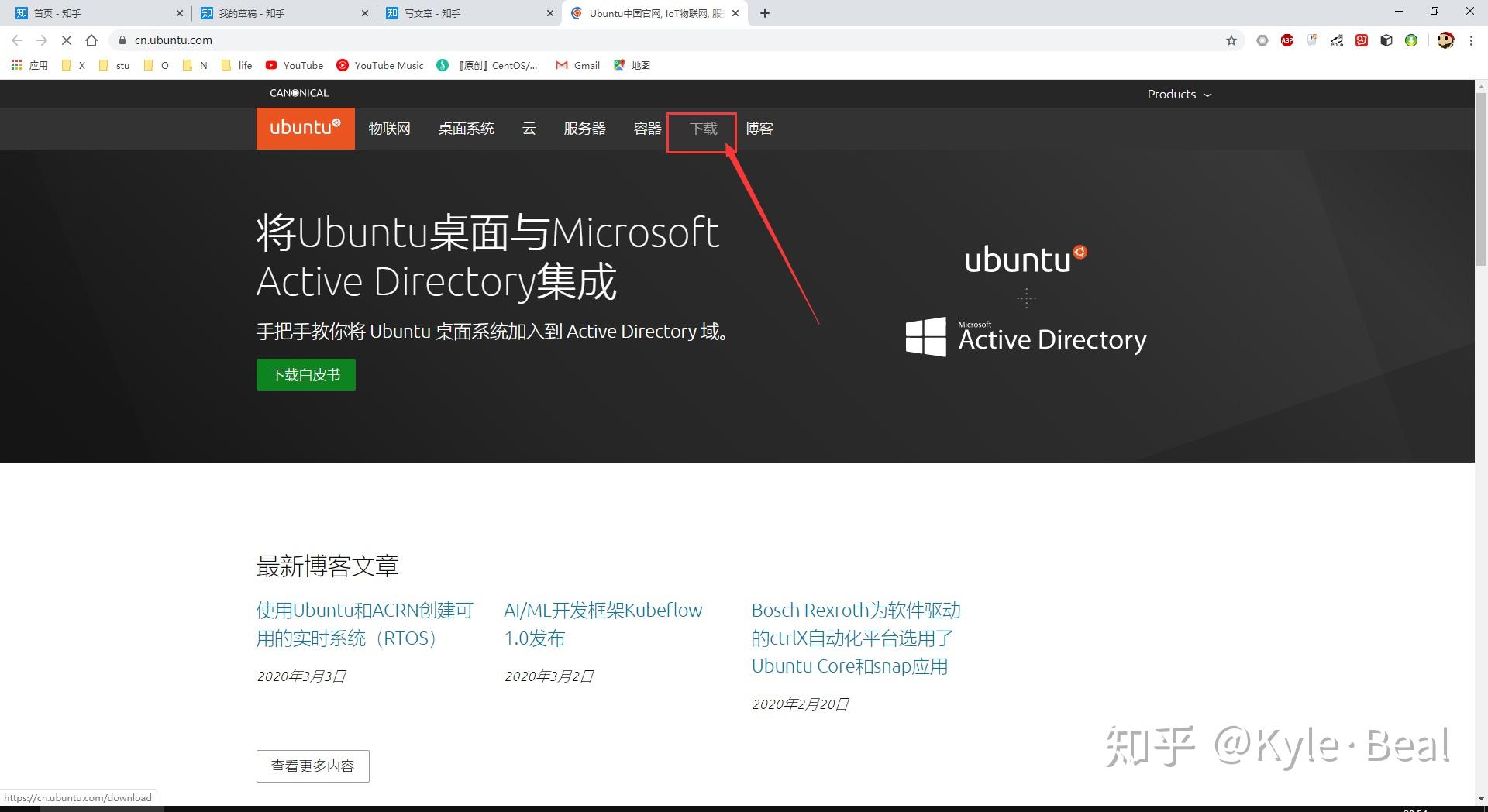Image resolution: width=1488 pixels, height=812 pixels.
Task: Click the Ubuntu logo in the navigation bar
Action: (305, 128)
